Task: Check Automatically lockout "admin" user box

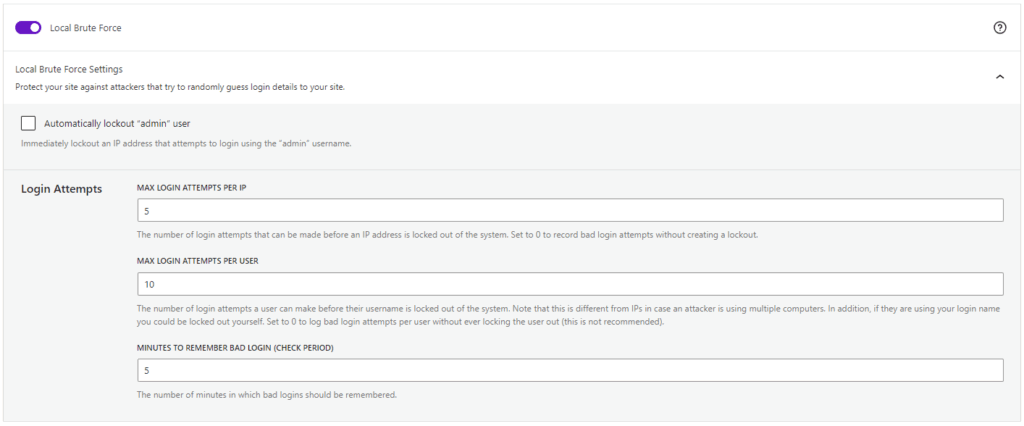Action: pyautogui.click(x=28, y=123)
